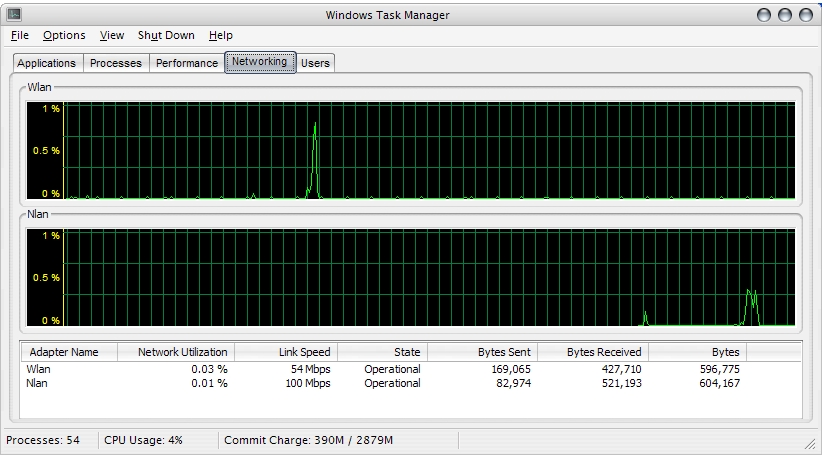Sort by Adapter Name column header
822x455 pixels.
69,352
